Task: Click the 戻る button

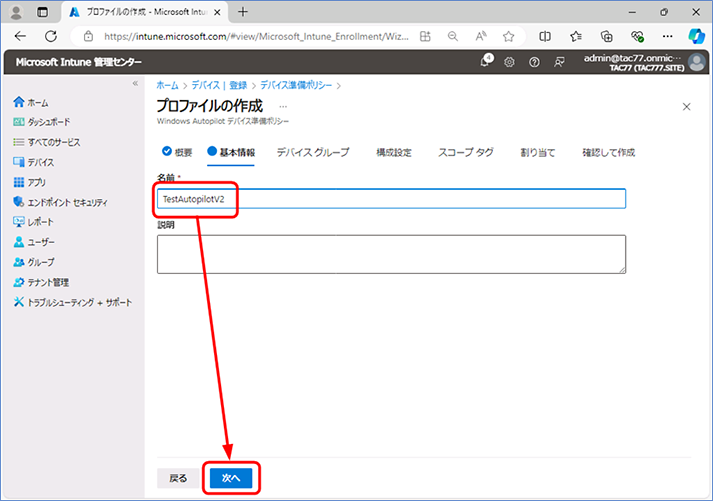Action: pyautogui.click(x=178, y=478)
